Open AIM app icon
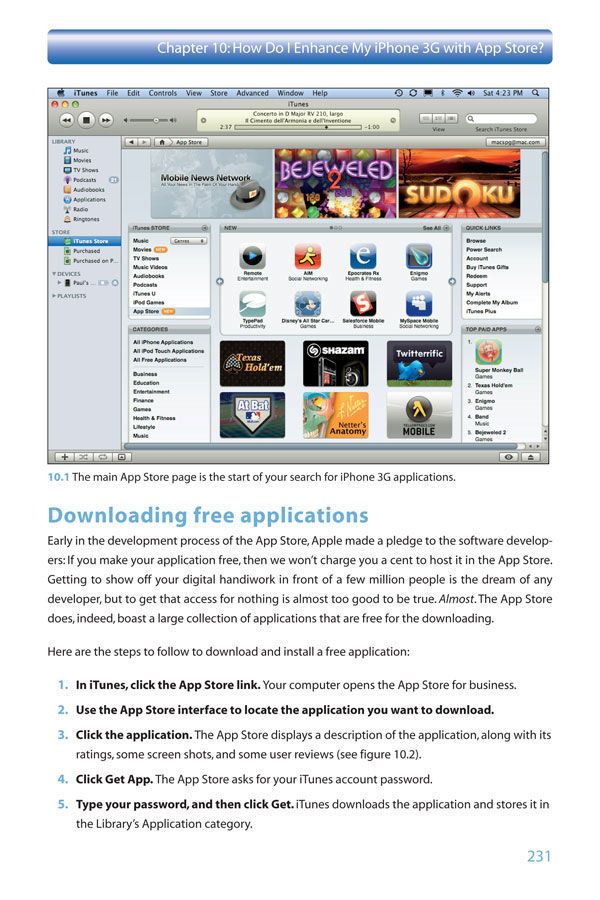 308,256
